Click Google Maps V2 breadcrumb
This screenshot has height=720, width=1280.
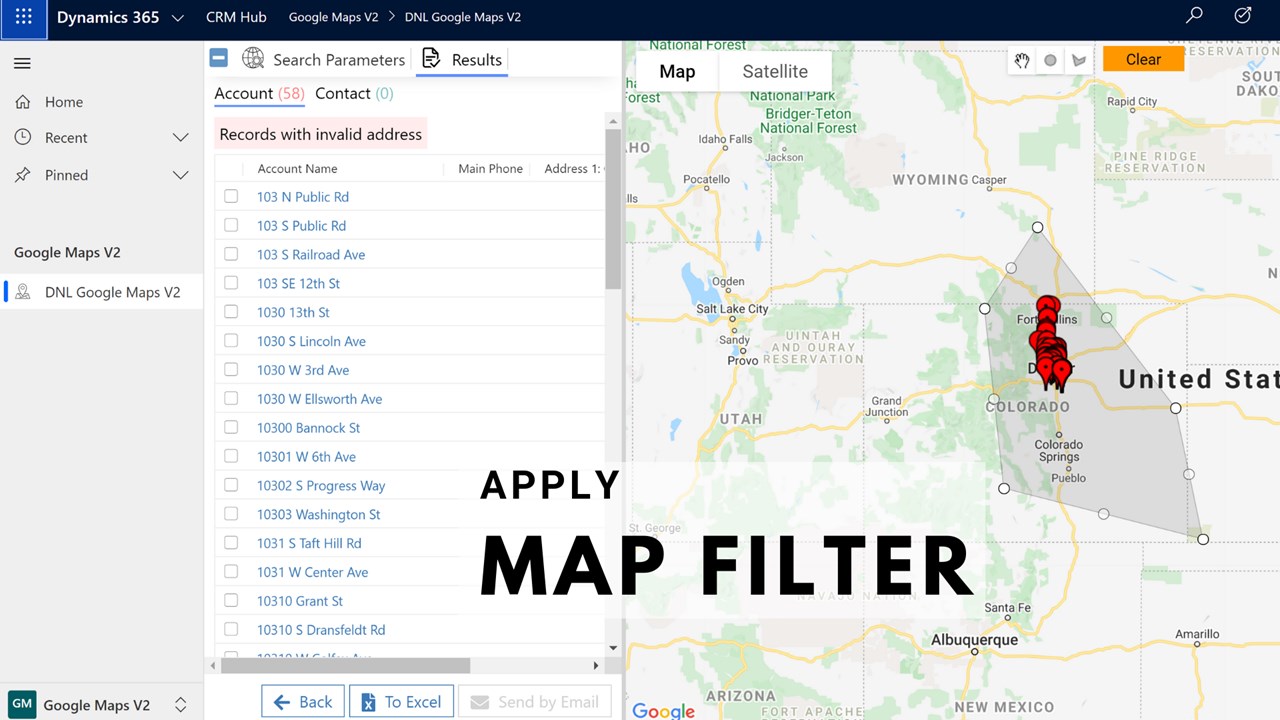click(x=333, y=17)
